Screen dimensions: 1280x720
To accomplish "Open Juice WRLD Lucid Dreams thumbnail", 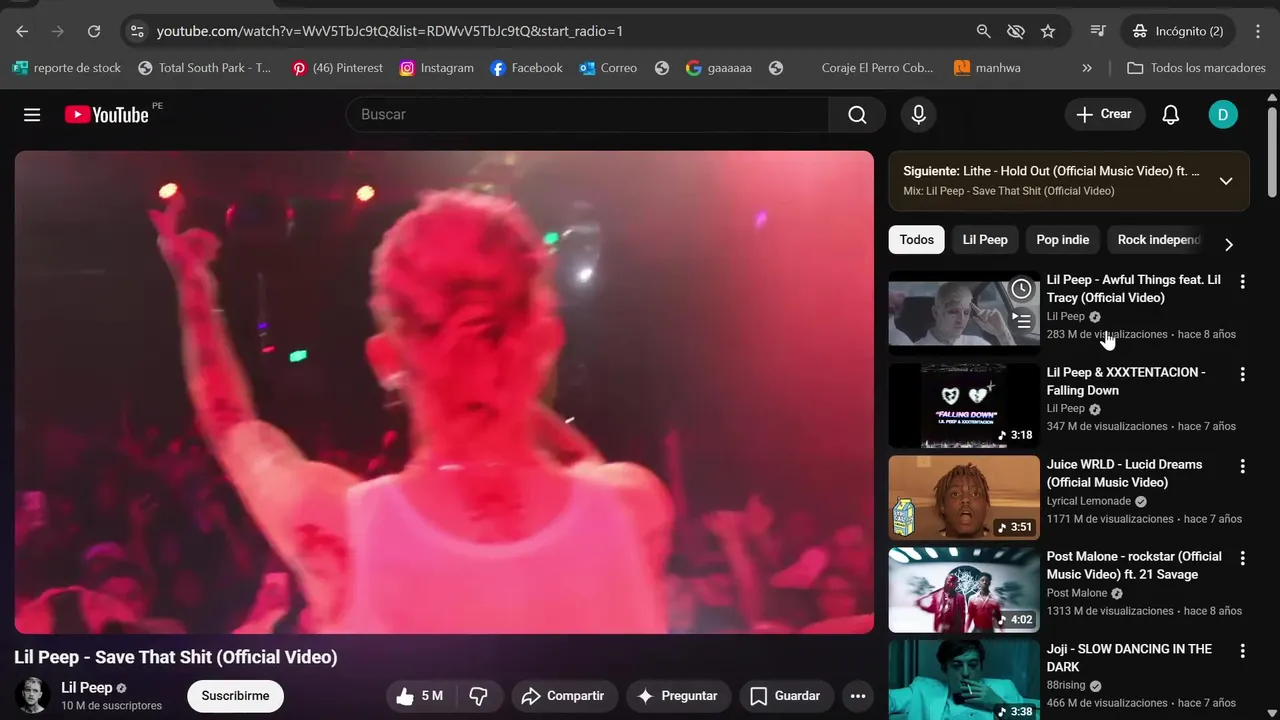I will (964, 498).
